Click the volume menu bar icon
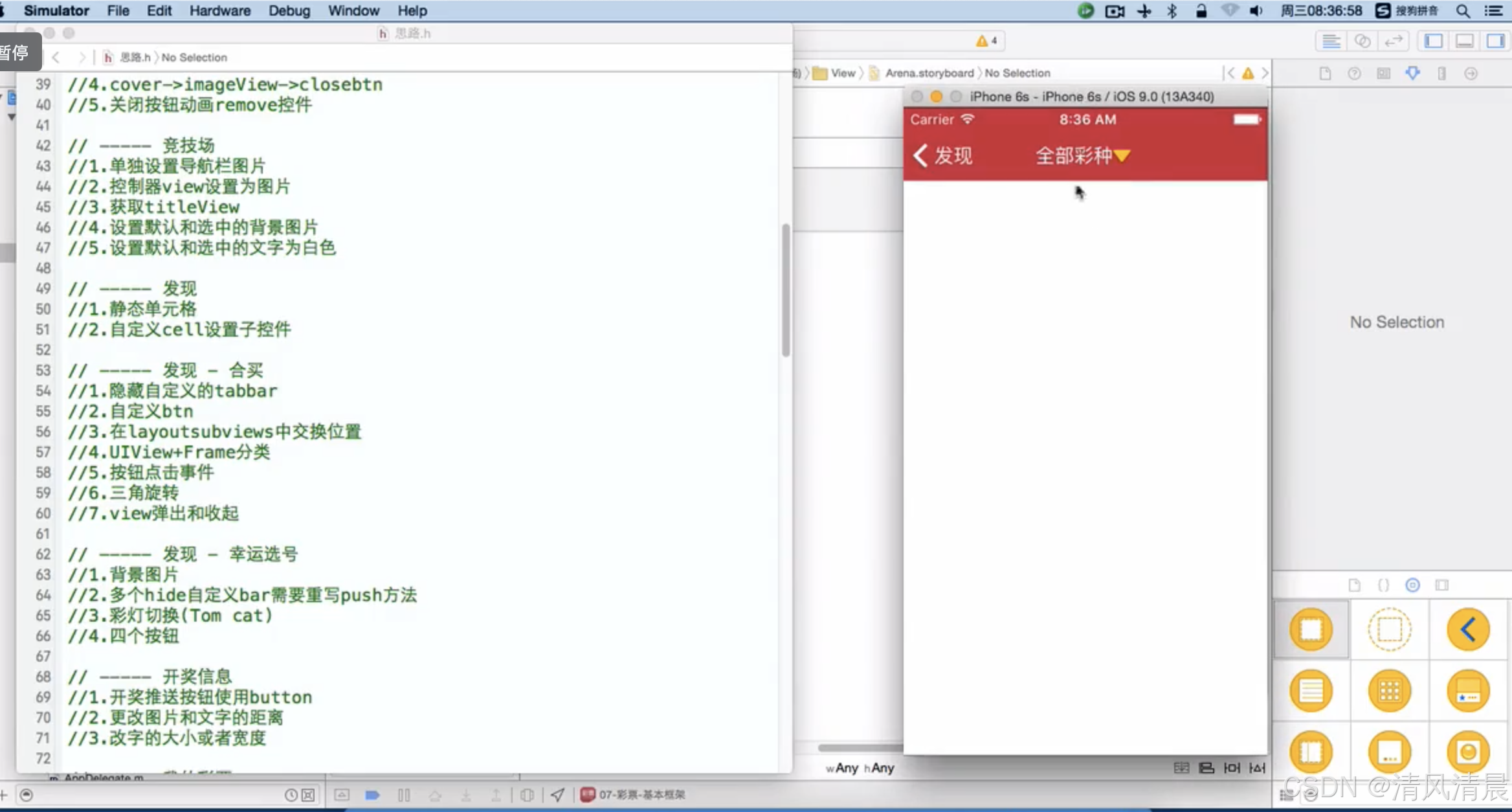The width and height of the screenshot is (1512, 812). (1256, 10)
